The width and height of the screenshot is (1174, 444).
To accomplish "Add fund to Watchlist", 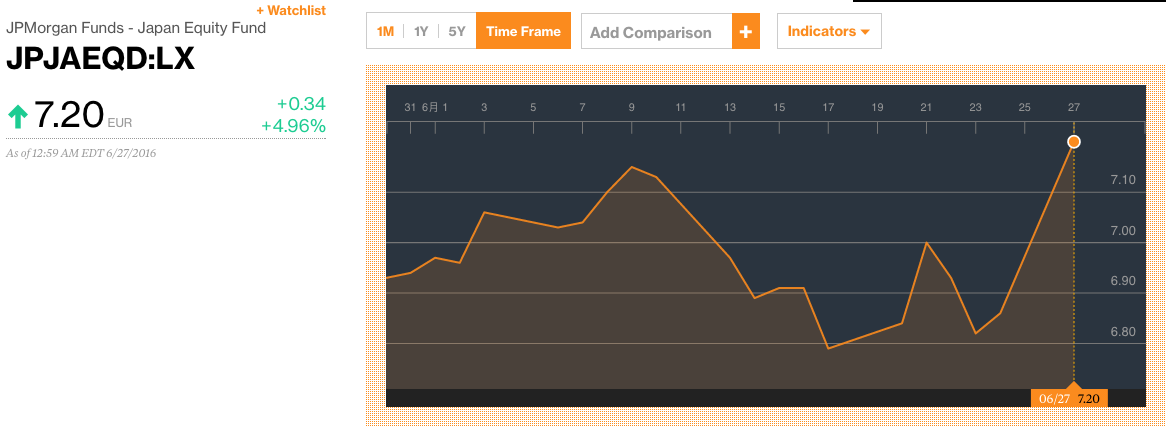I will tap(291, 11).
